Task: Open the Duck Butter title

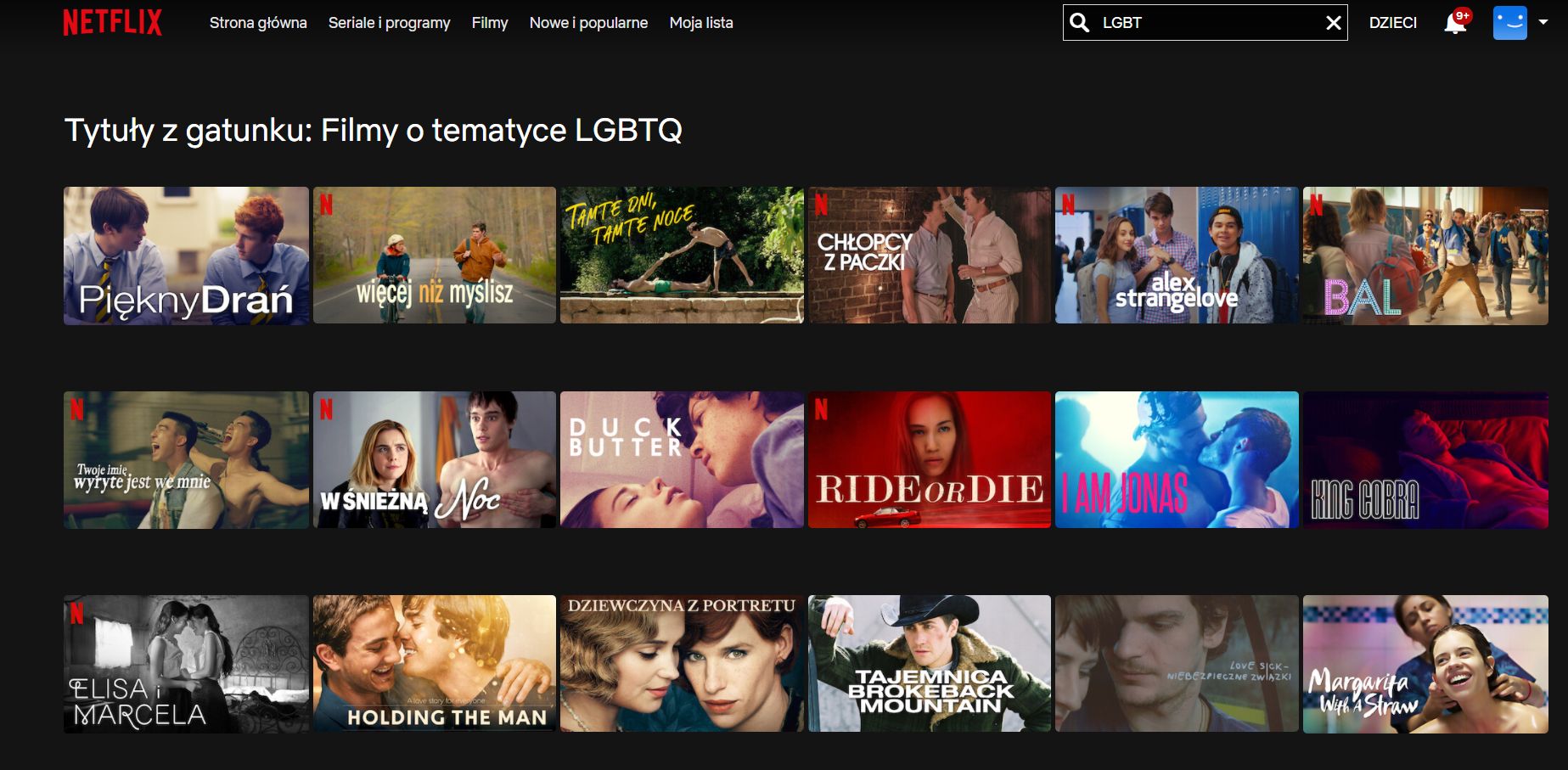Action: point(682,460)
